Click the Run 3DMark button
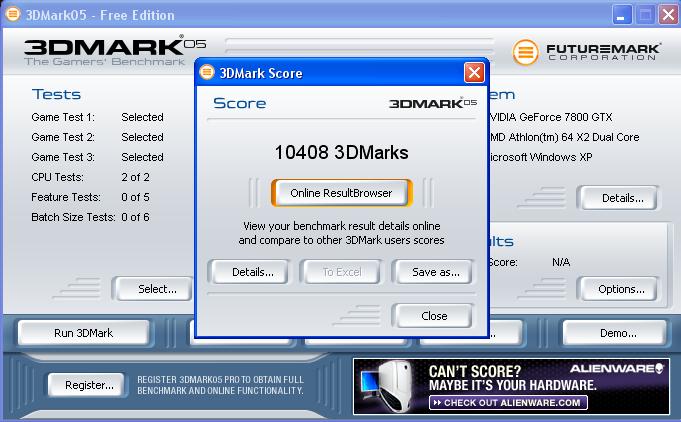Screen dimensions: 681x422 coord(83,333)
